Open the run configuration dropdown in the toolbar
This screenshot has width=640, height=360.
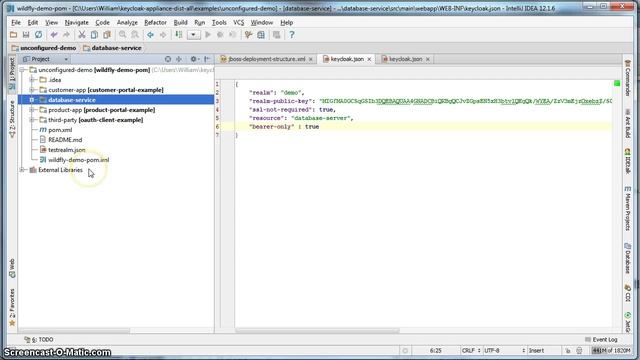tap(193, 35)
